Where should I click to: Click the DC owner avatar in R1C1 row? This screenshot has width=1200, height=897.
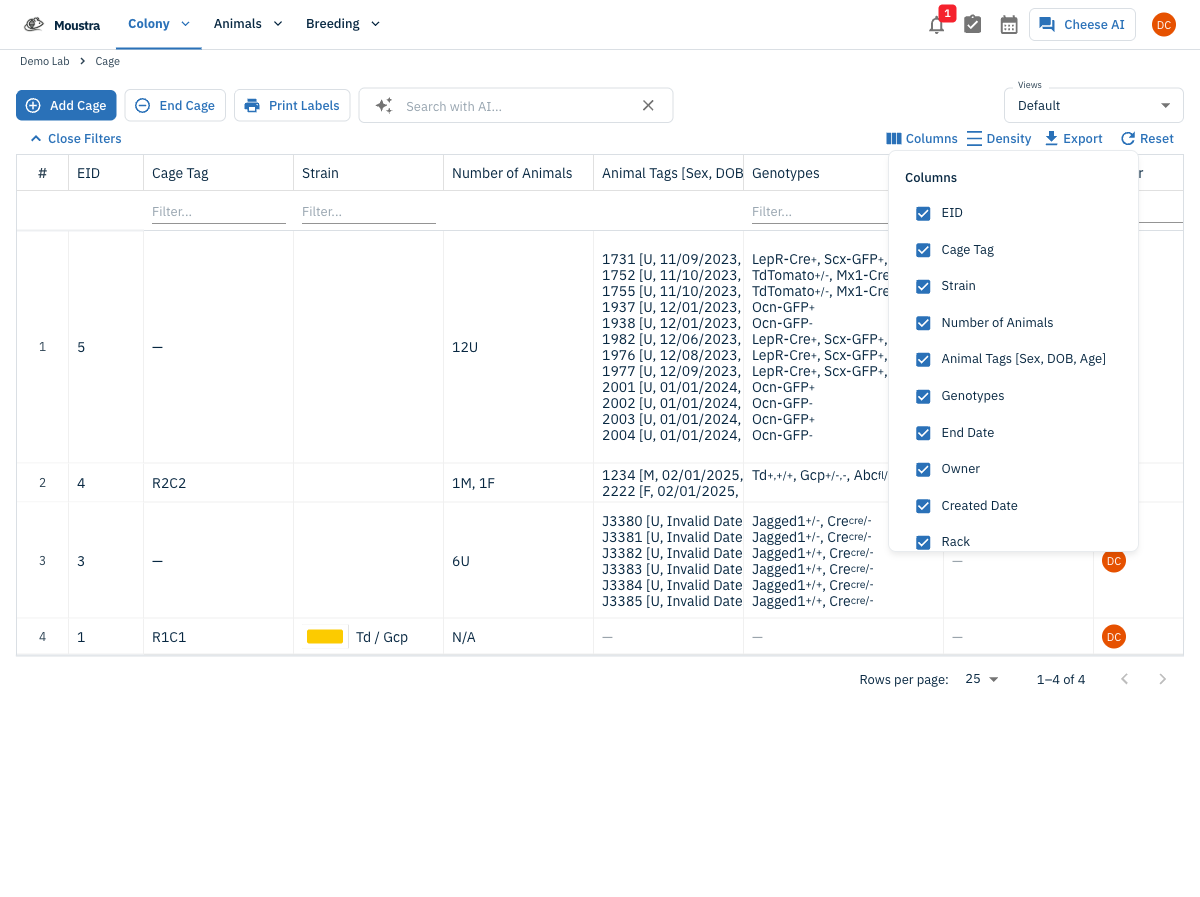(x=1114, y=636)
